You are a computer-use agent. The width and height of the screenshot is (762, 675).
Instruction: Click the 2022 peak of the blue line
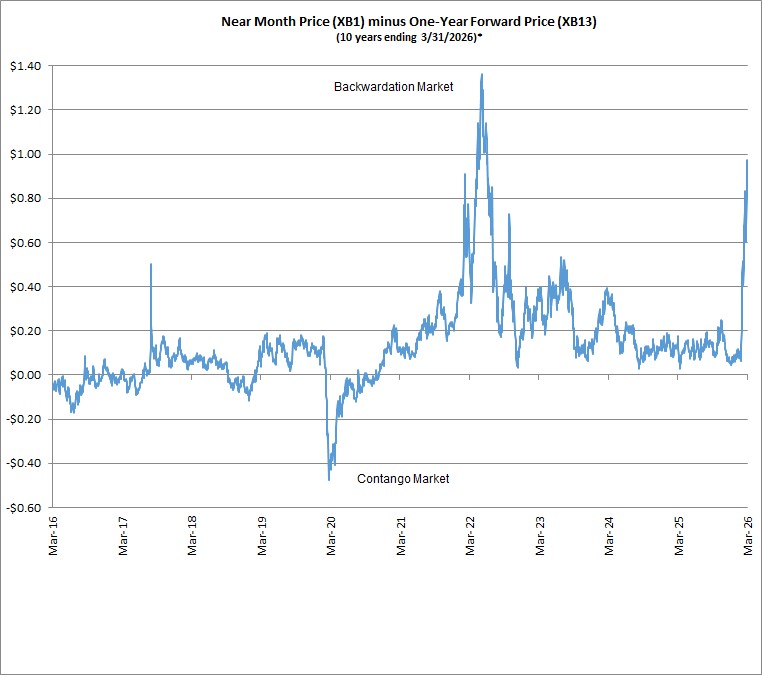(482, 74)
